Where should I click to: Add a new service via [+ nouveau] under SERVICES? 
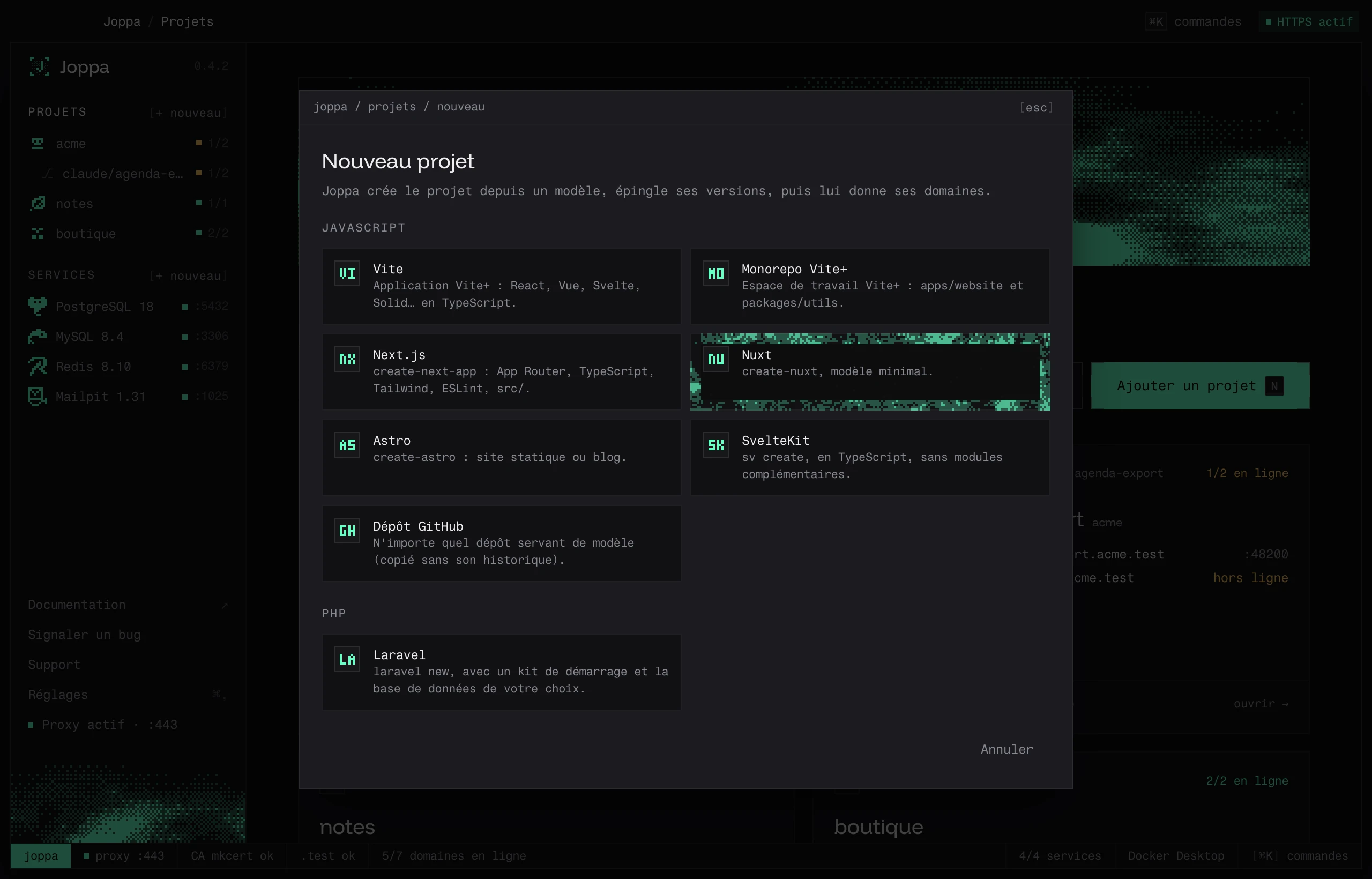coord(188,275)
